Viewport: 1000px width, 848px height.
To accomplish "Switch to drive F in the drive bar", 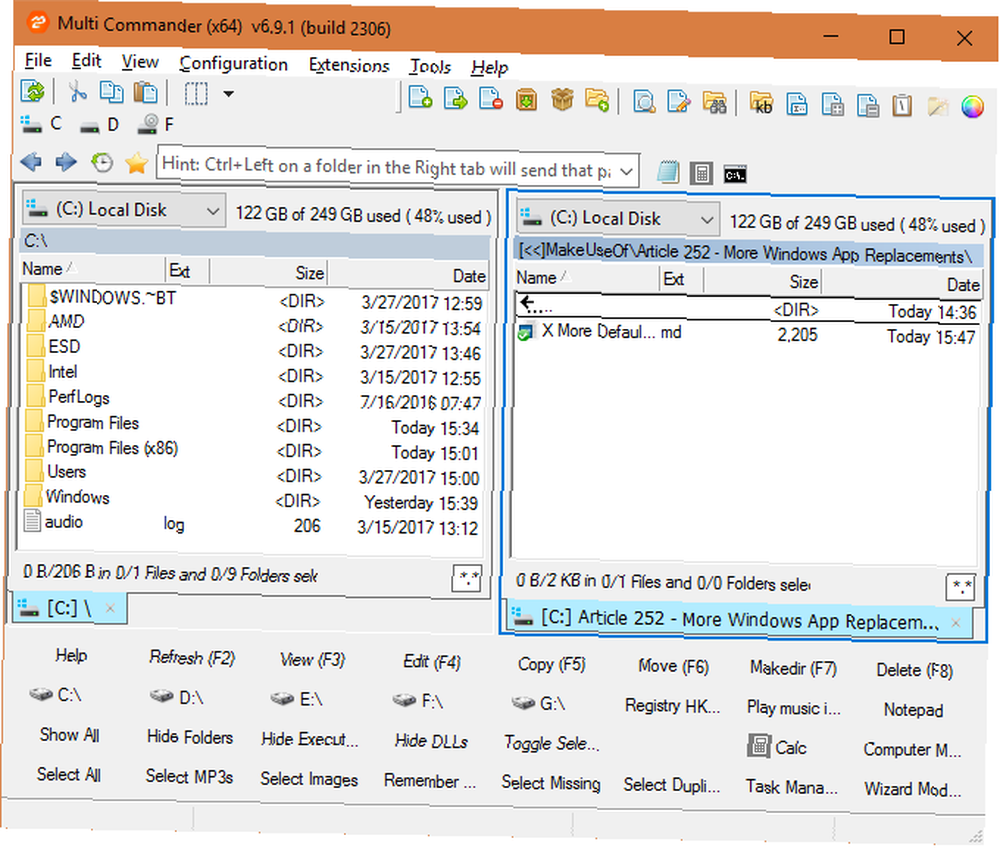I will (x=156, y=124).
